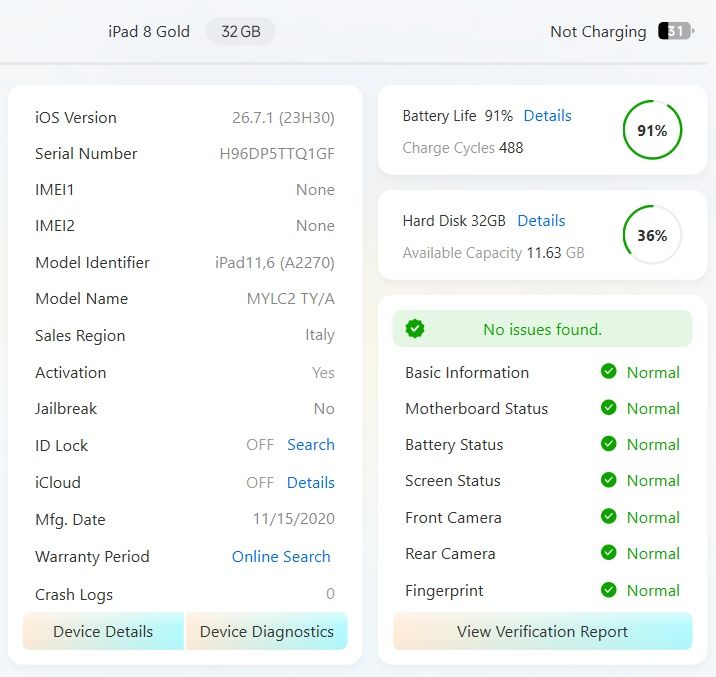Viewport: 716px width, 677px height.
Task: Click the battery level icon showing 31
Action: (676, 31)
